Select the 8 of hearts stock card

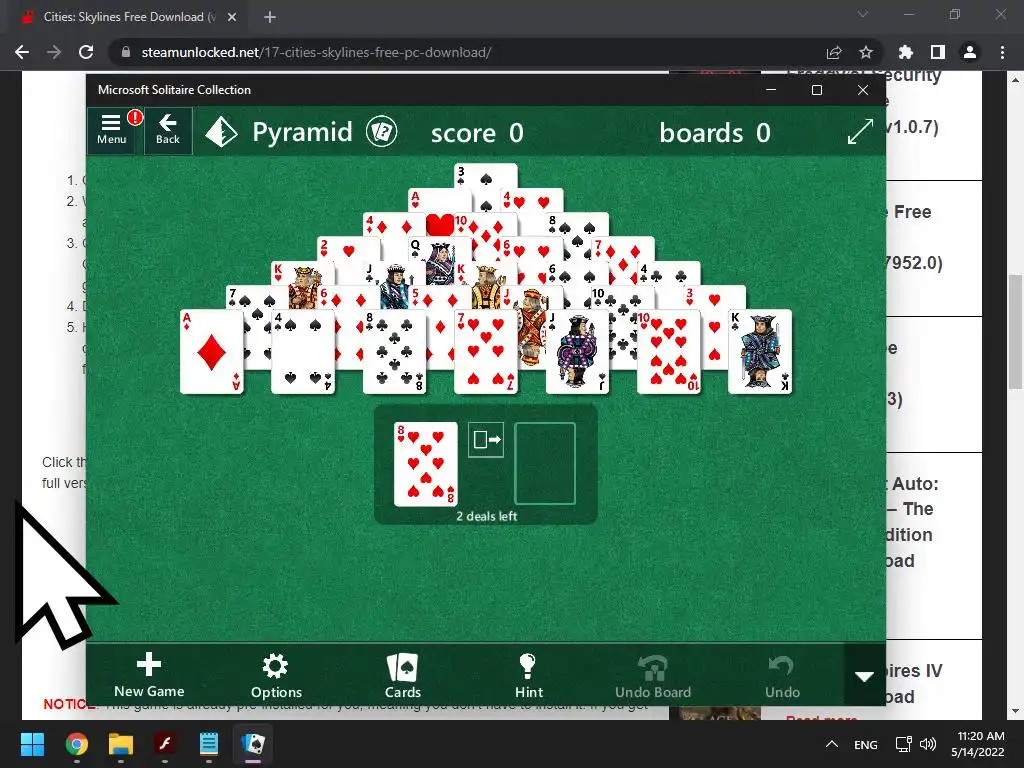[426, 464]
